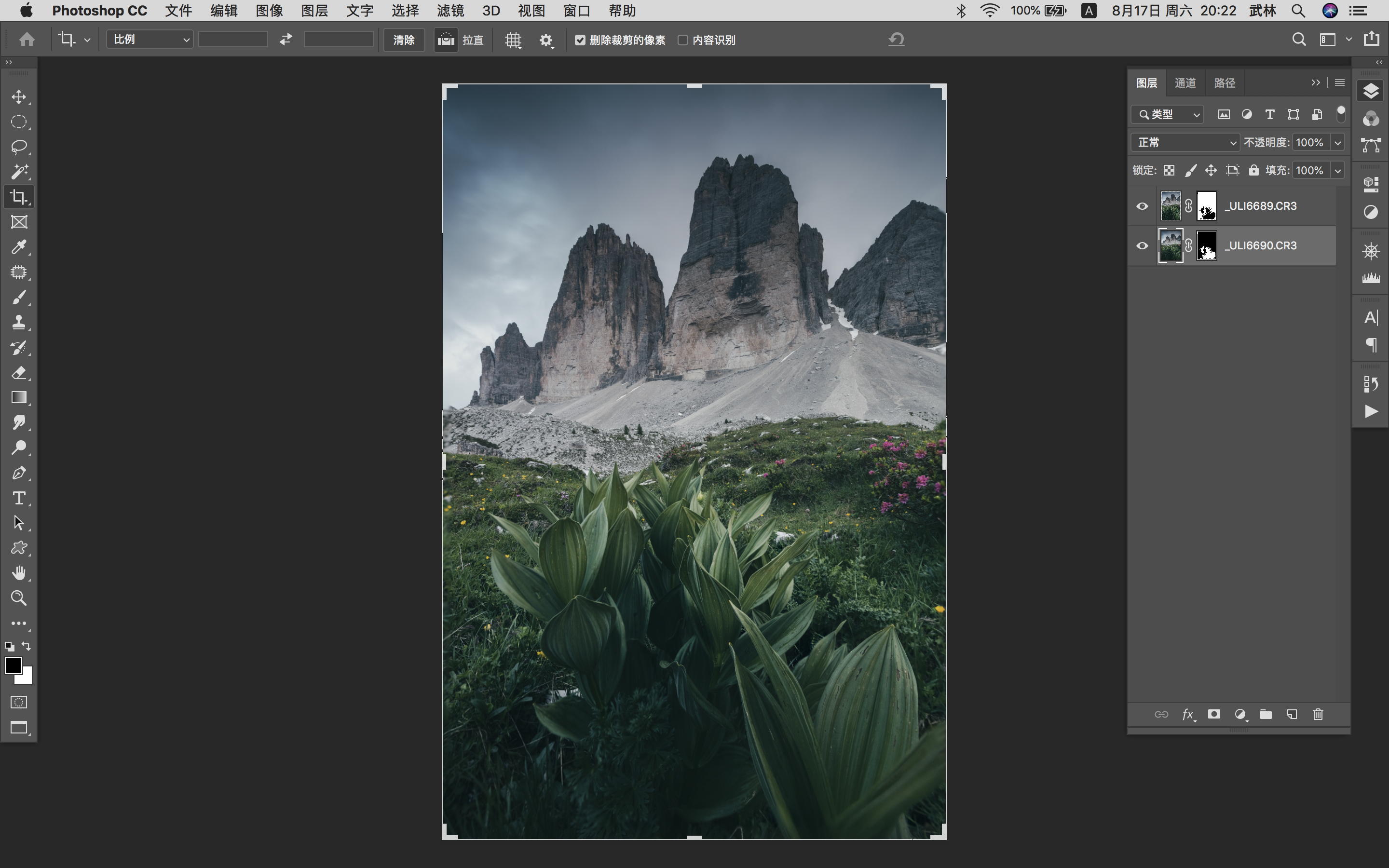This screenshot has height=868, width=1389.
Task: Open the 滤镜 menu
Action: pyautogui.click(x=450, y=11)
